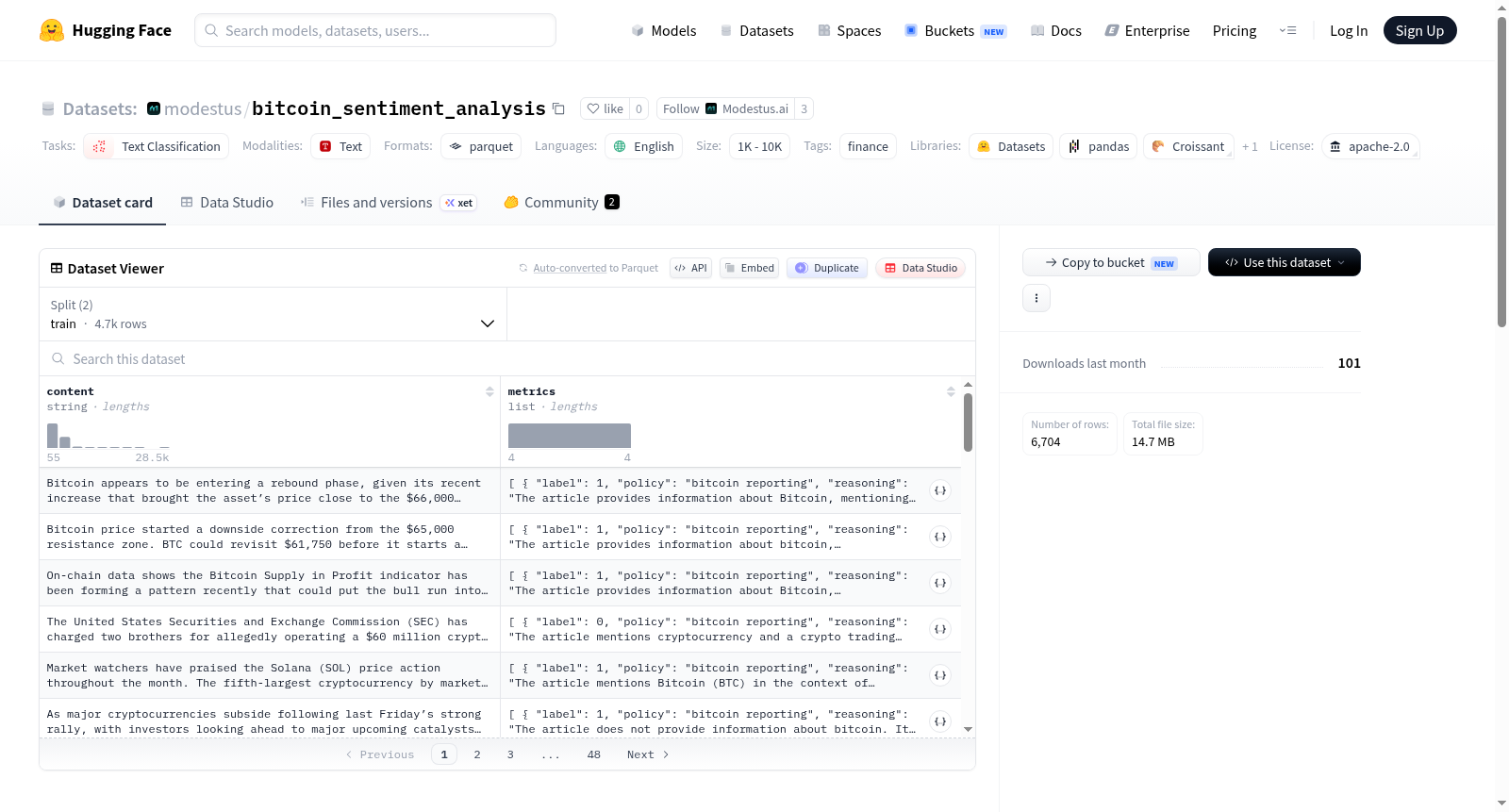Go to page 2 of dataset

point(477,754)
